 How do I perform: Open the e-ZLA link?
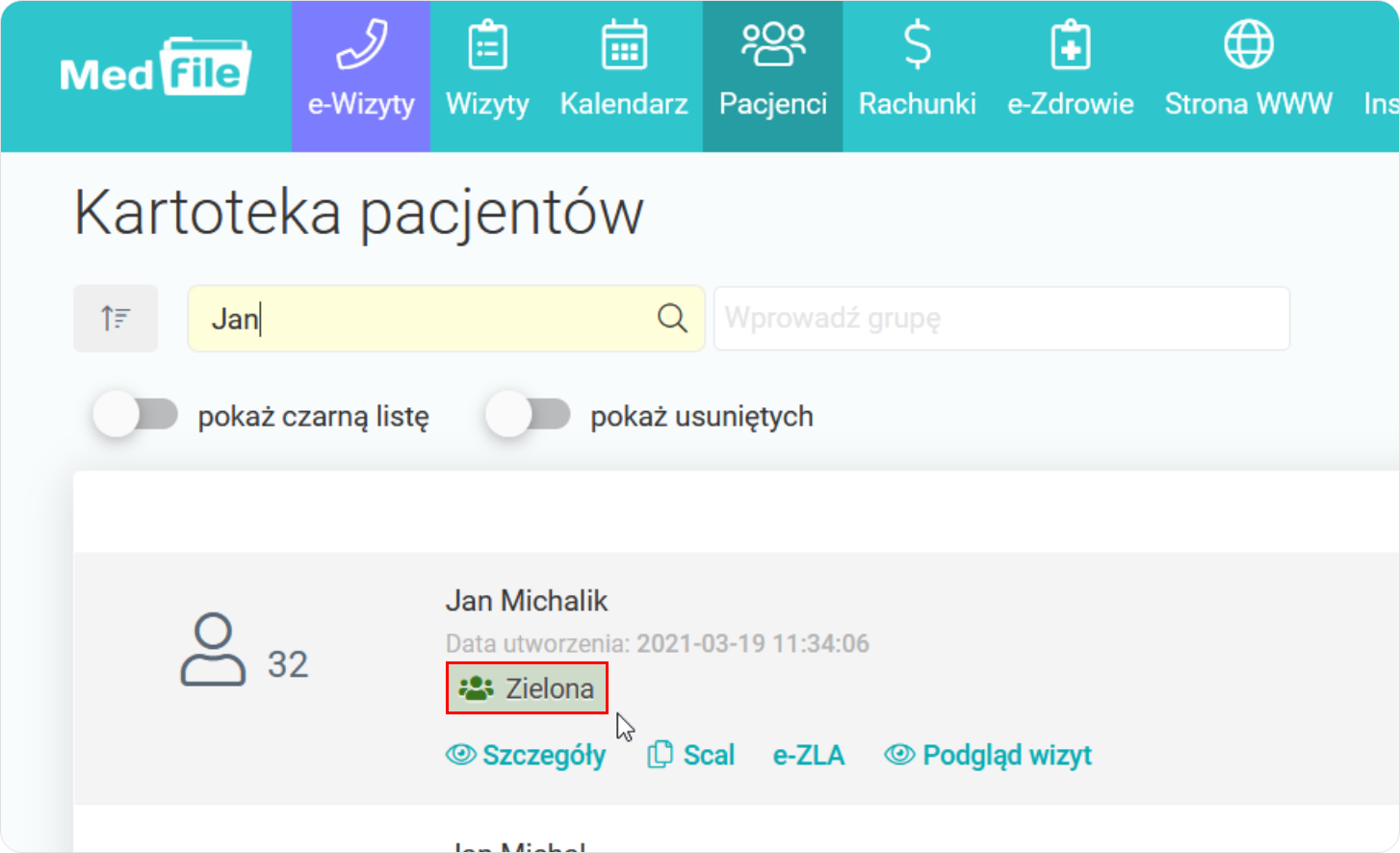tap(809, 756)
